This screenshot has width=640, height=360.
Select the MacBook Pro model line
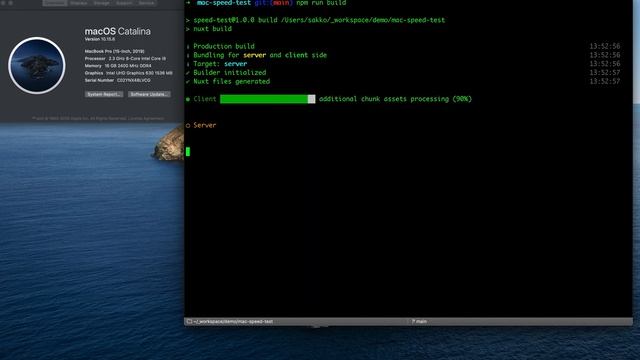[114, 51]
